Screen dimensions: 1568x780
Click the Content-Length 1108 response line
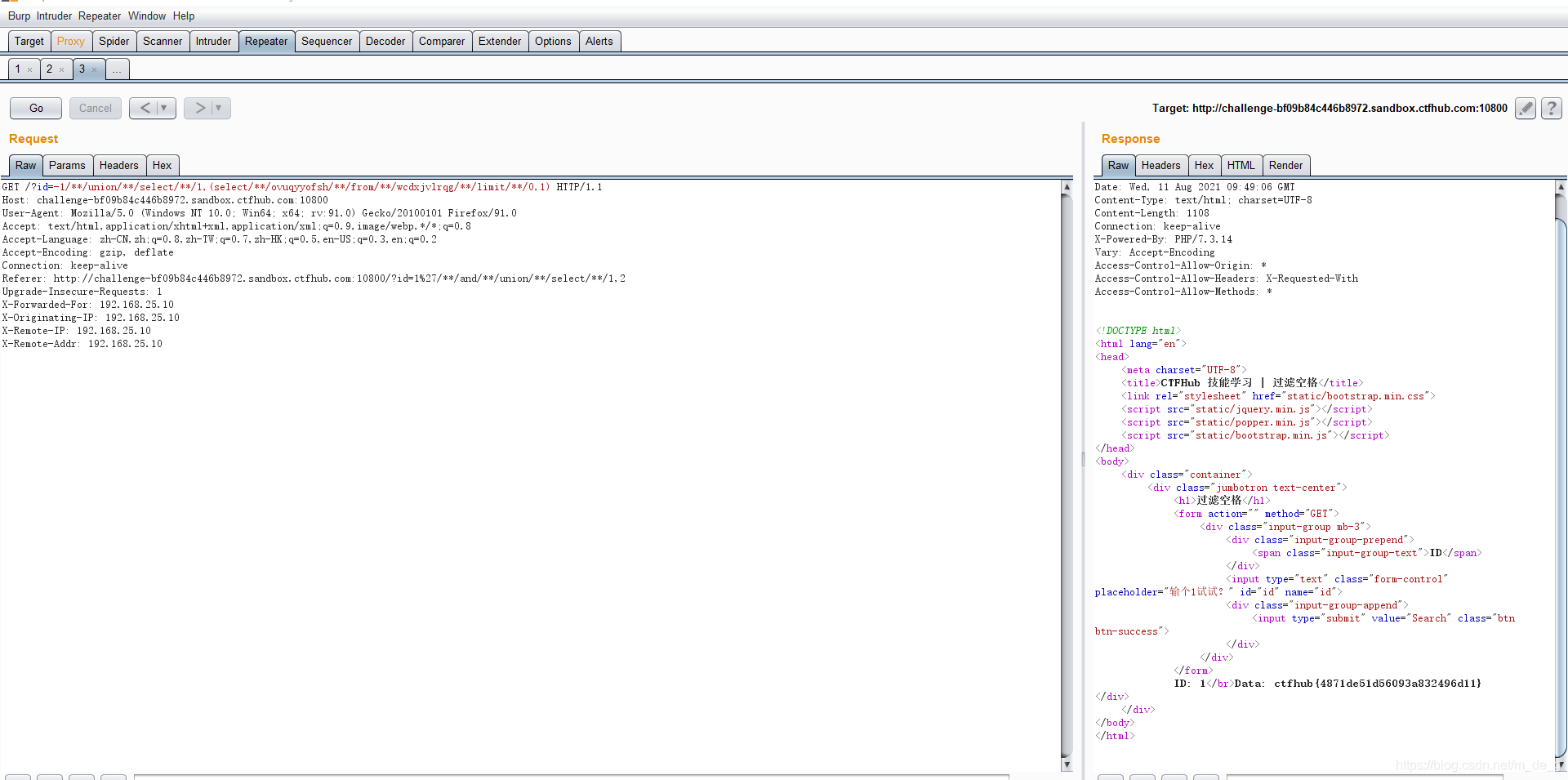click(x=1151, y=213)
